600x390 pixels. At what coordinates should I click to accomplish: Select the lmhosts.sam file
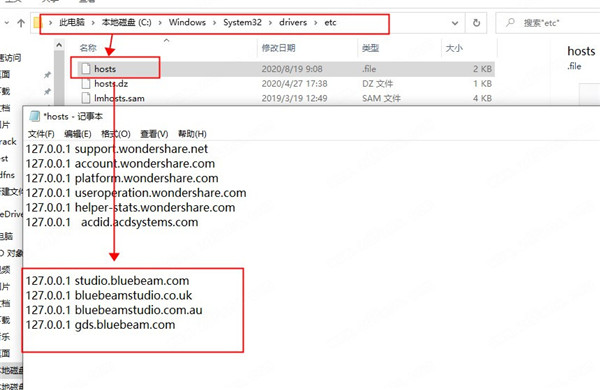tap(119, 98)
